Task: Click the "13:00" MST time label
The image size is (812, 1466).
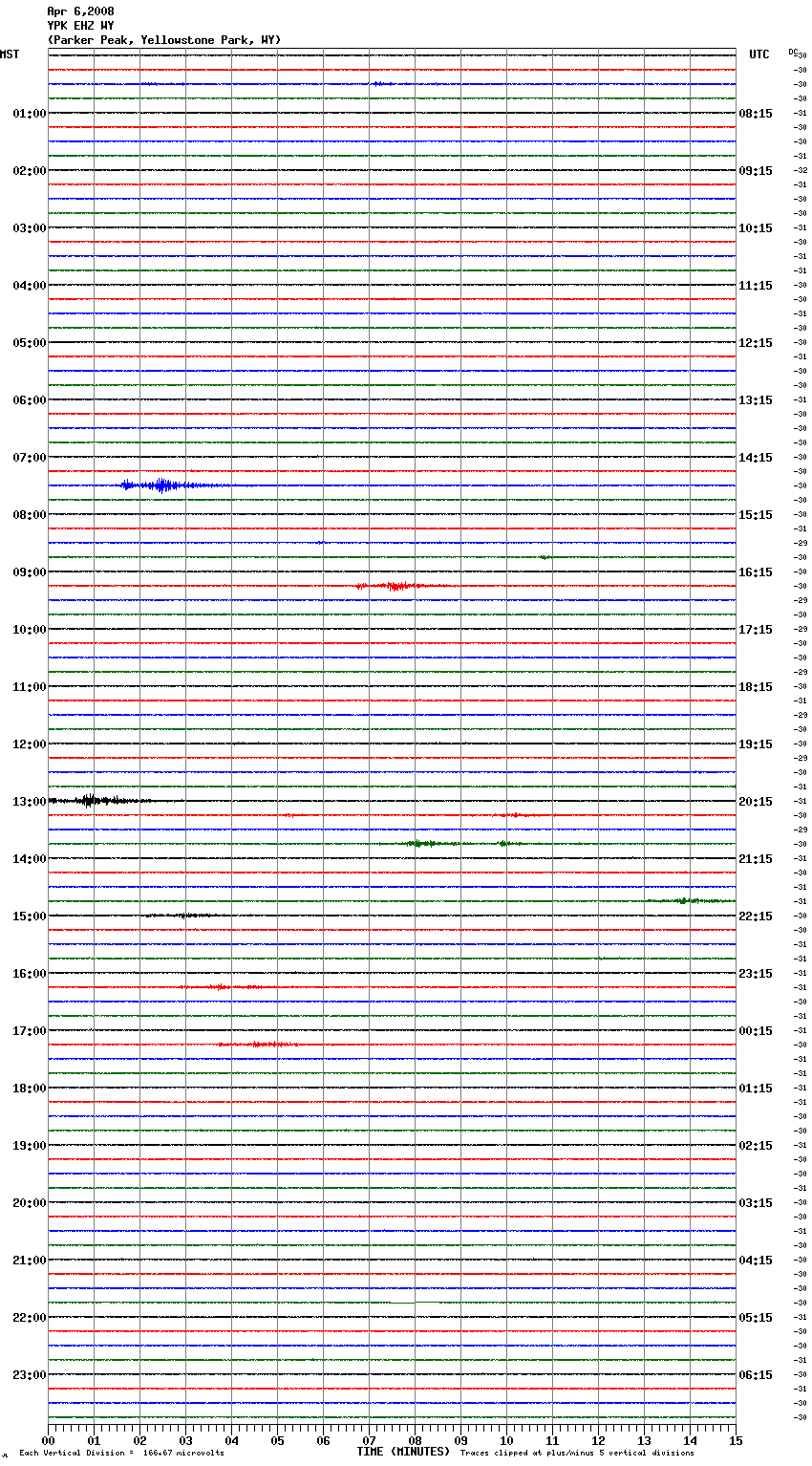Action: coord(30,802)
